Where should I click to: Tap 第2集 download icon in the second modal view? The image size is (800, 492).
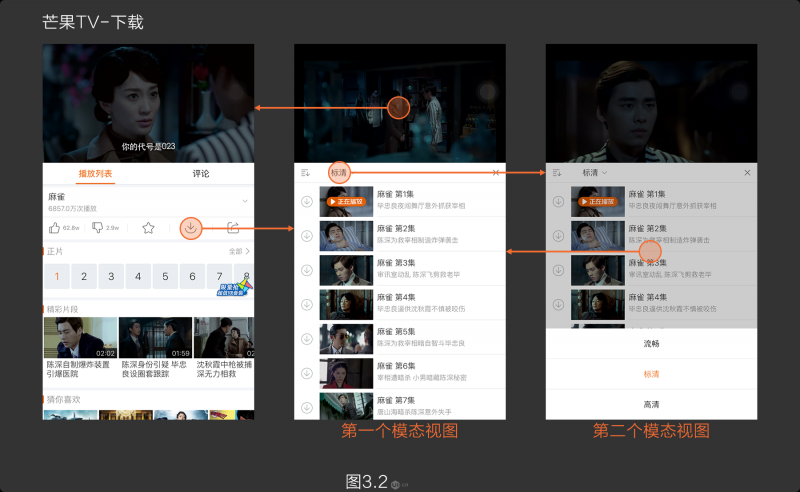[559, 236]
